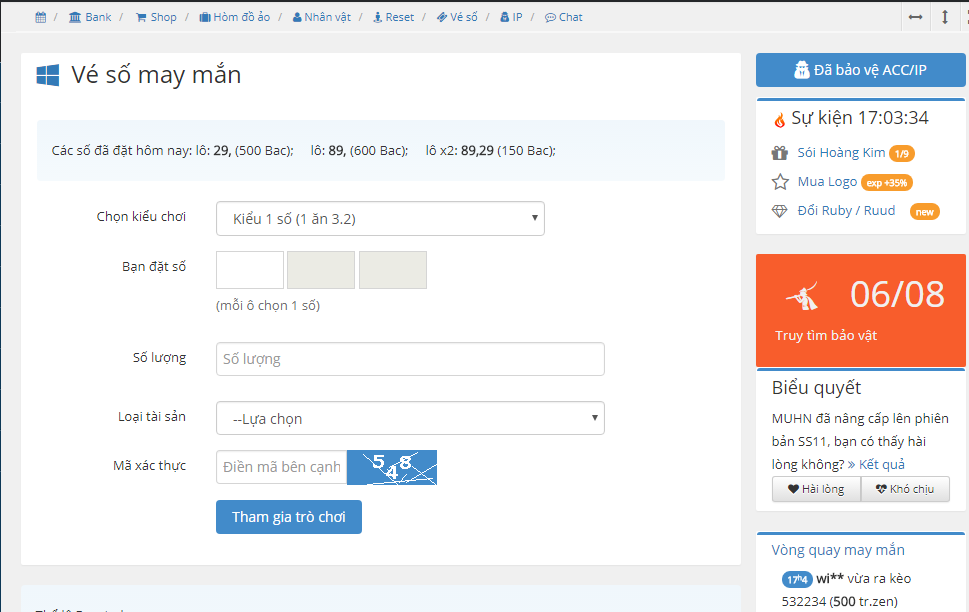Click the star icon beside Mua Logo
This screenshot has width=969, height=612.
click(x=780, y=182)
